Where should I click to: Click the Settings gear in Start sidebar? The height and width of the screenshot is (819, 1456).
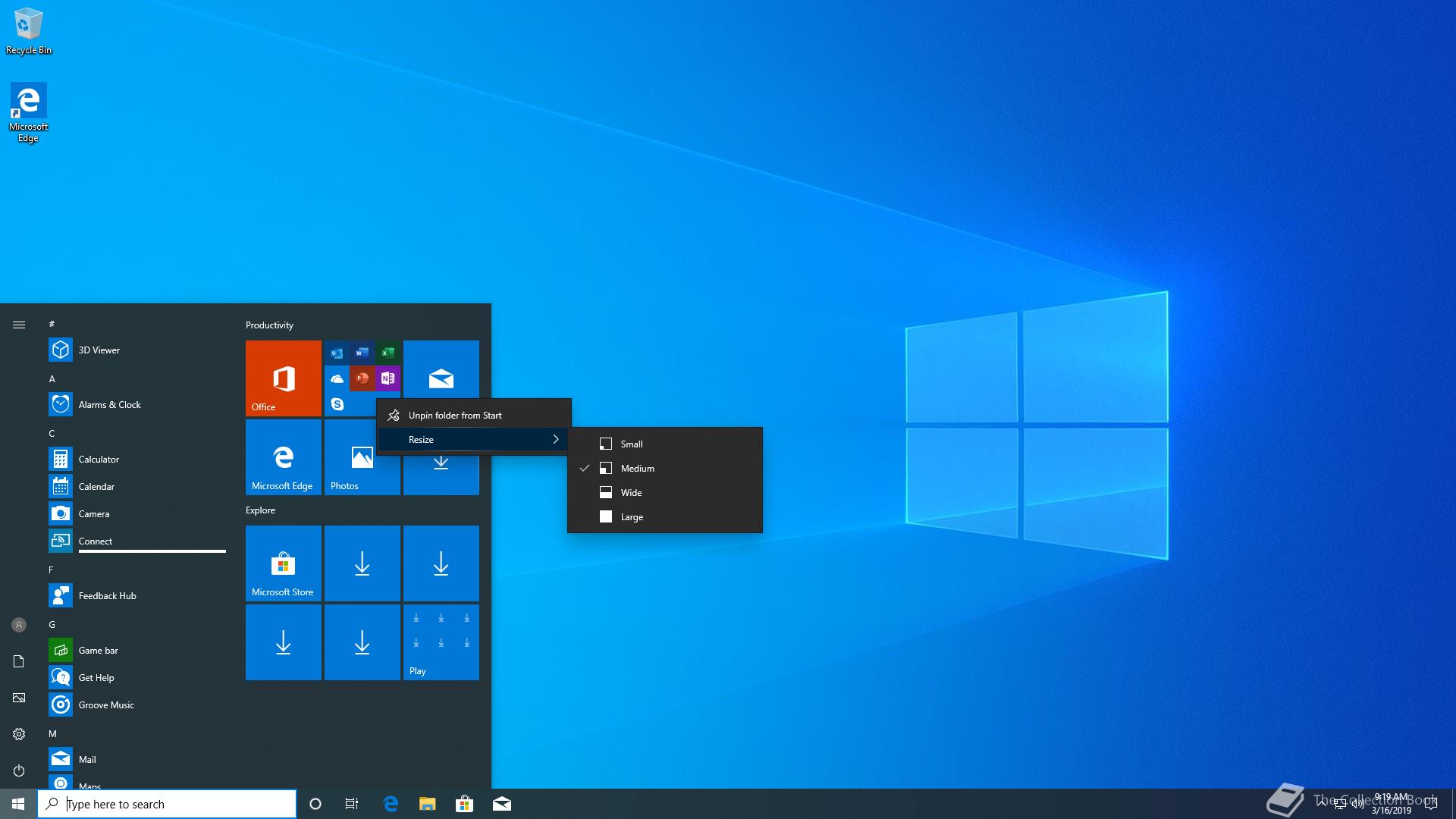tap(19, 734)
